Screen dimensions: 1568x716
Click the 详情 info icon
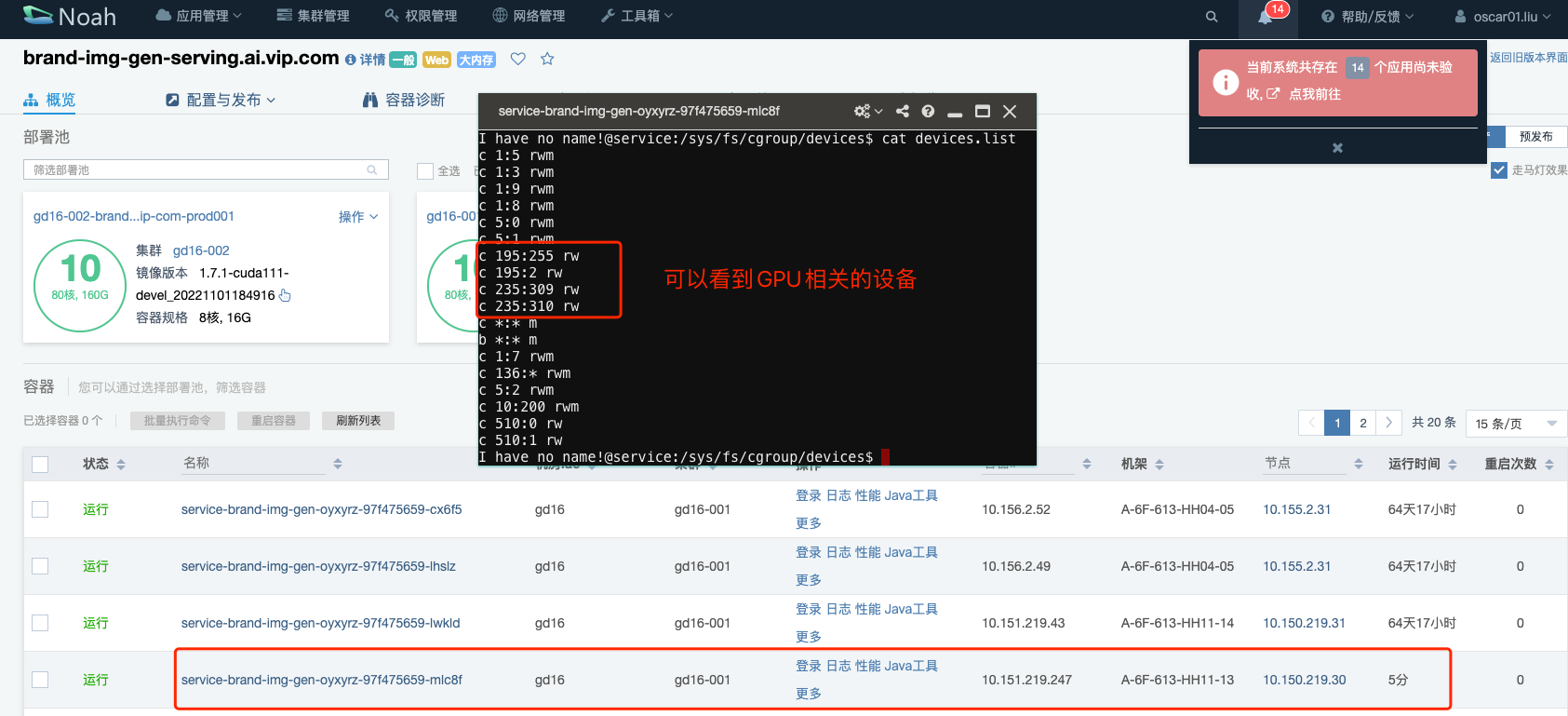350,60
